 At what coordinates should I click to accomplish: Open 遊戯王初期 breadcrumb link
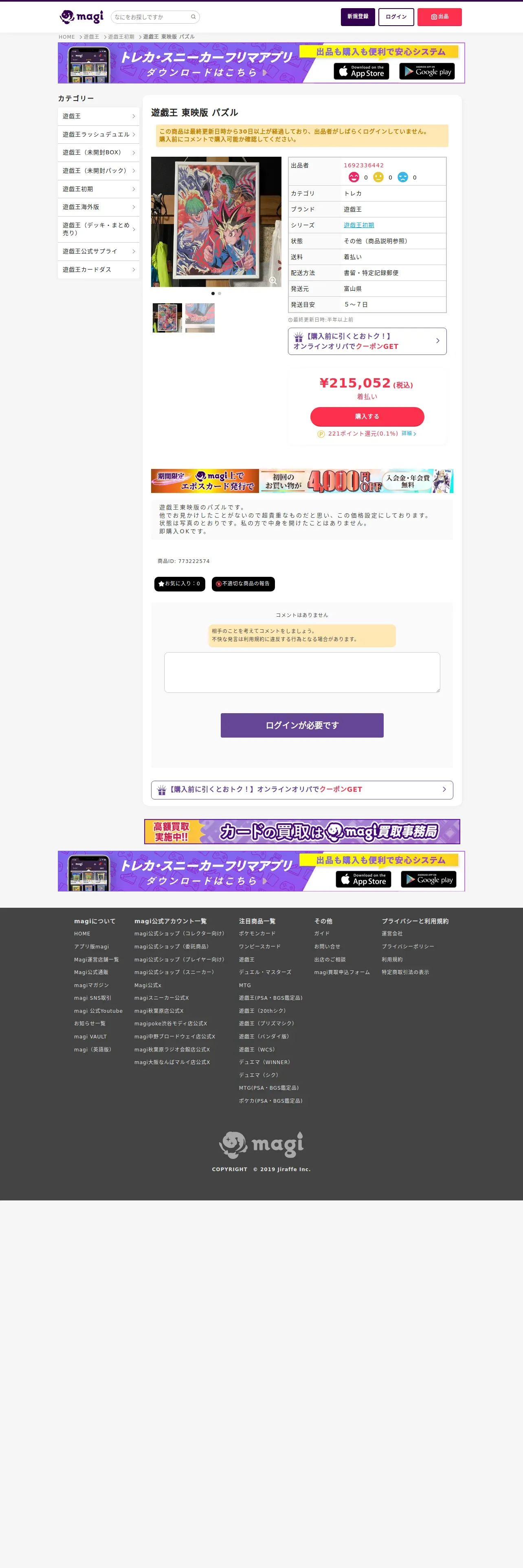click(x=121, y=37)
